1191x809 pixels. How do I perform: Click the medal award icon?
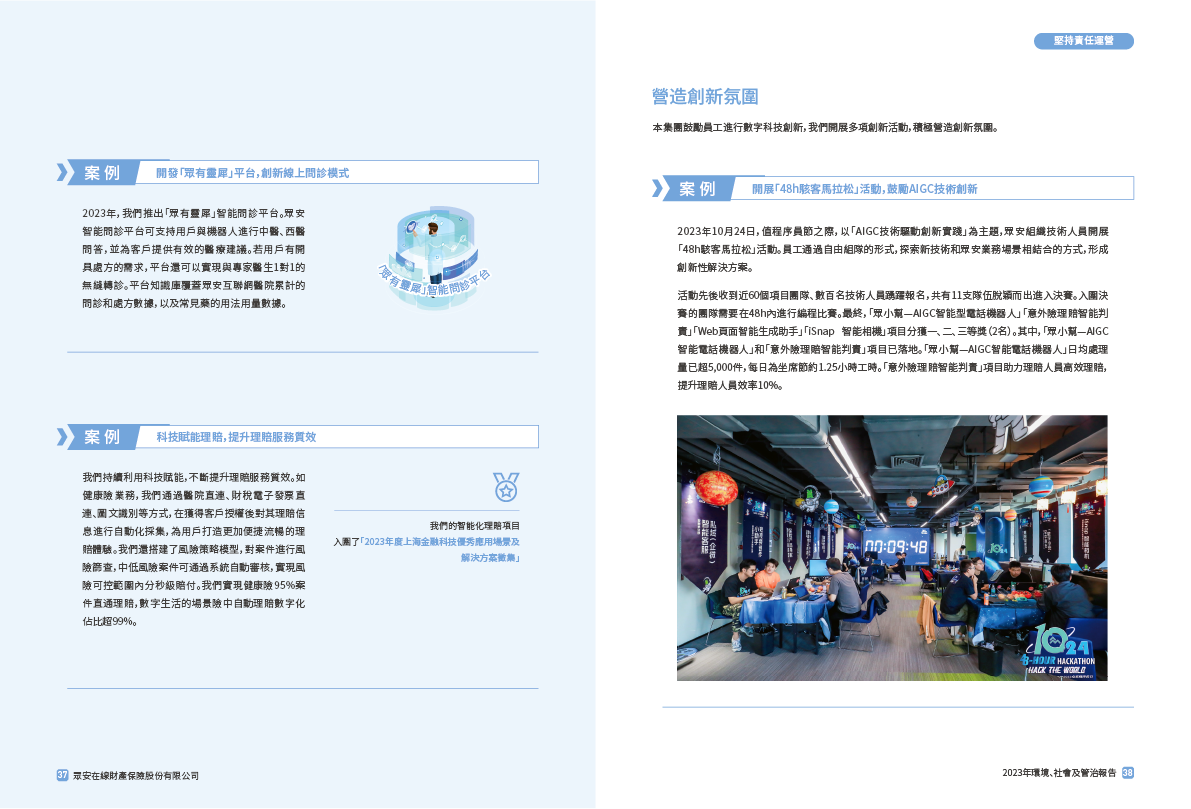(506, 487)
